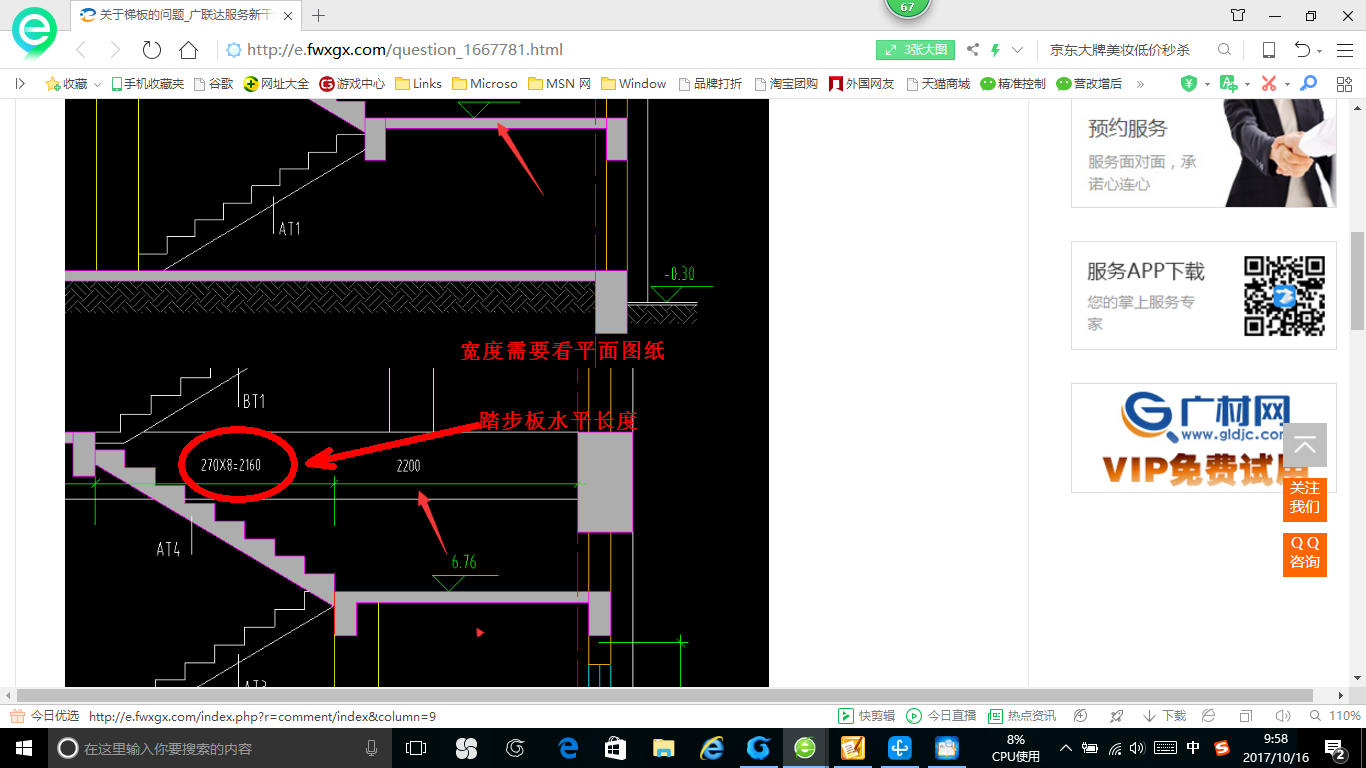Open dropdown beside translate icon
1366x768 pixels.
(1247, 85)
